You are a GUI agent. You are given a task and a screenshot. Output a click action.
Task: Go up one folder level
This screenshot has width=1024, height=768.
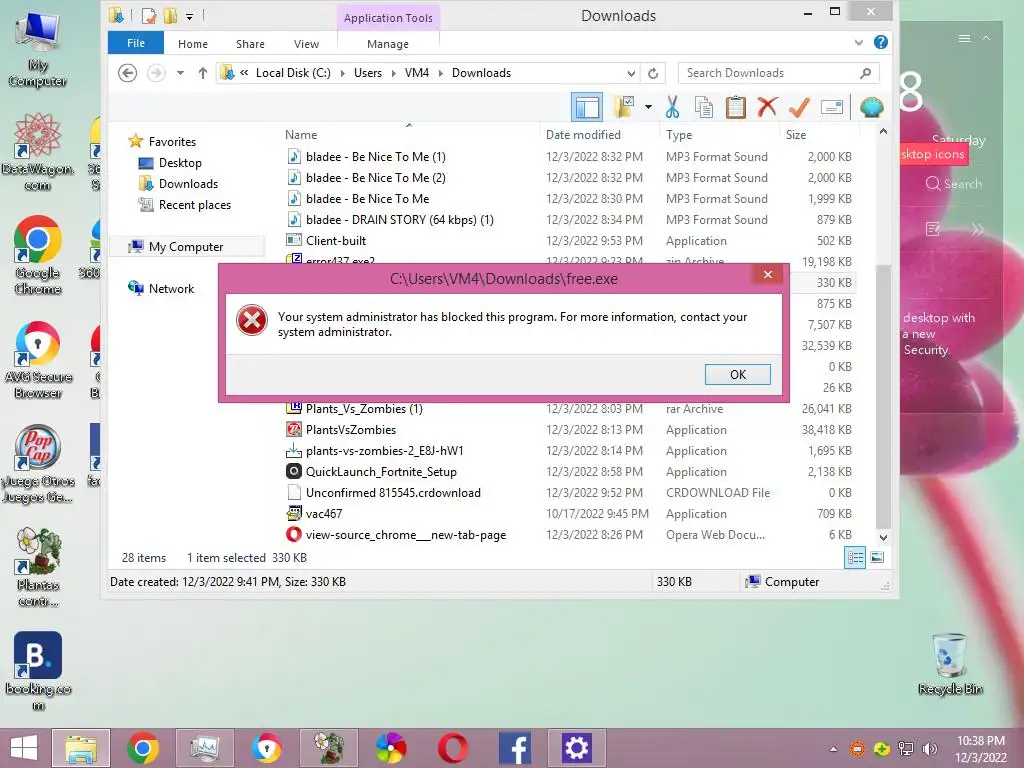pyautogui.click(x=202, y=72)
